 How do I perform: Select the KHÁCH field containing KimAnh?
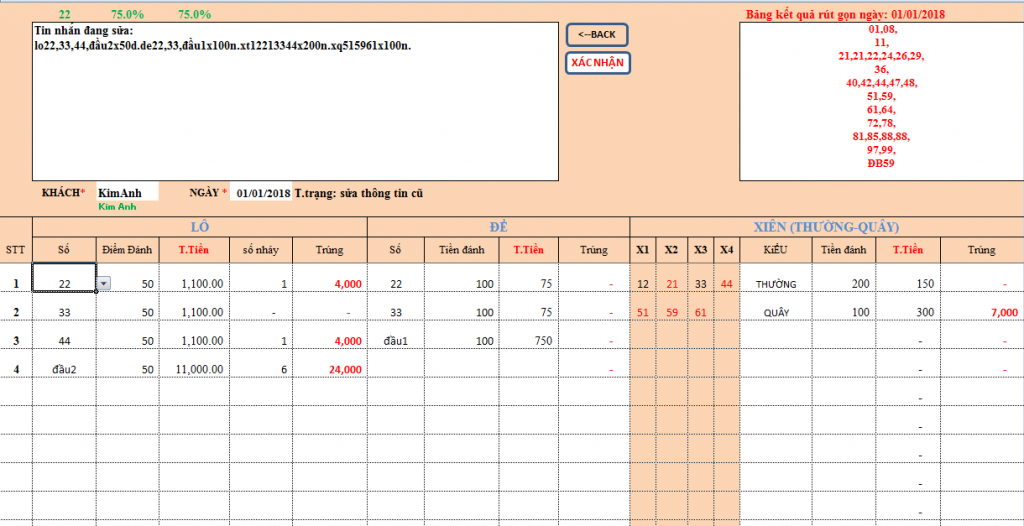click(x=127, y=192)
